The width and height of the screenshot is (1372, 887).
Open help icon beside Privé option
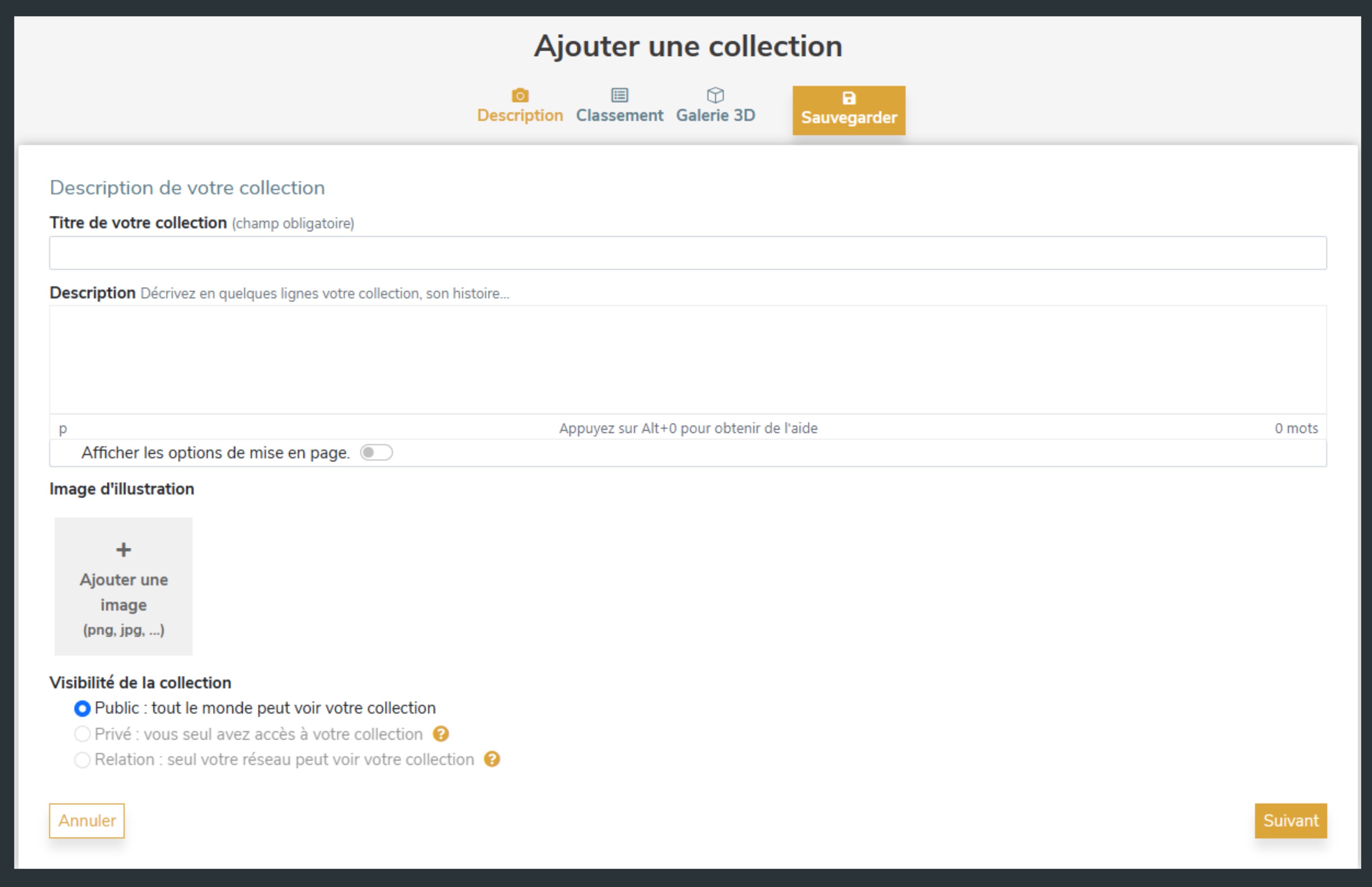(441, 734)
